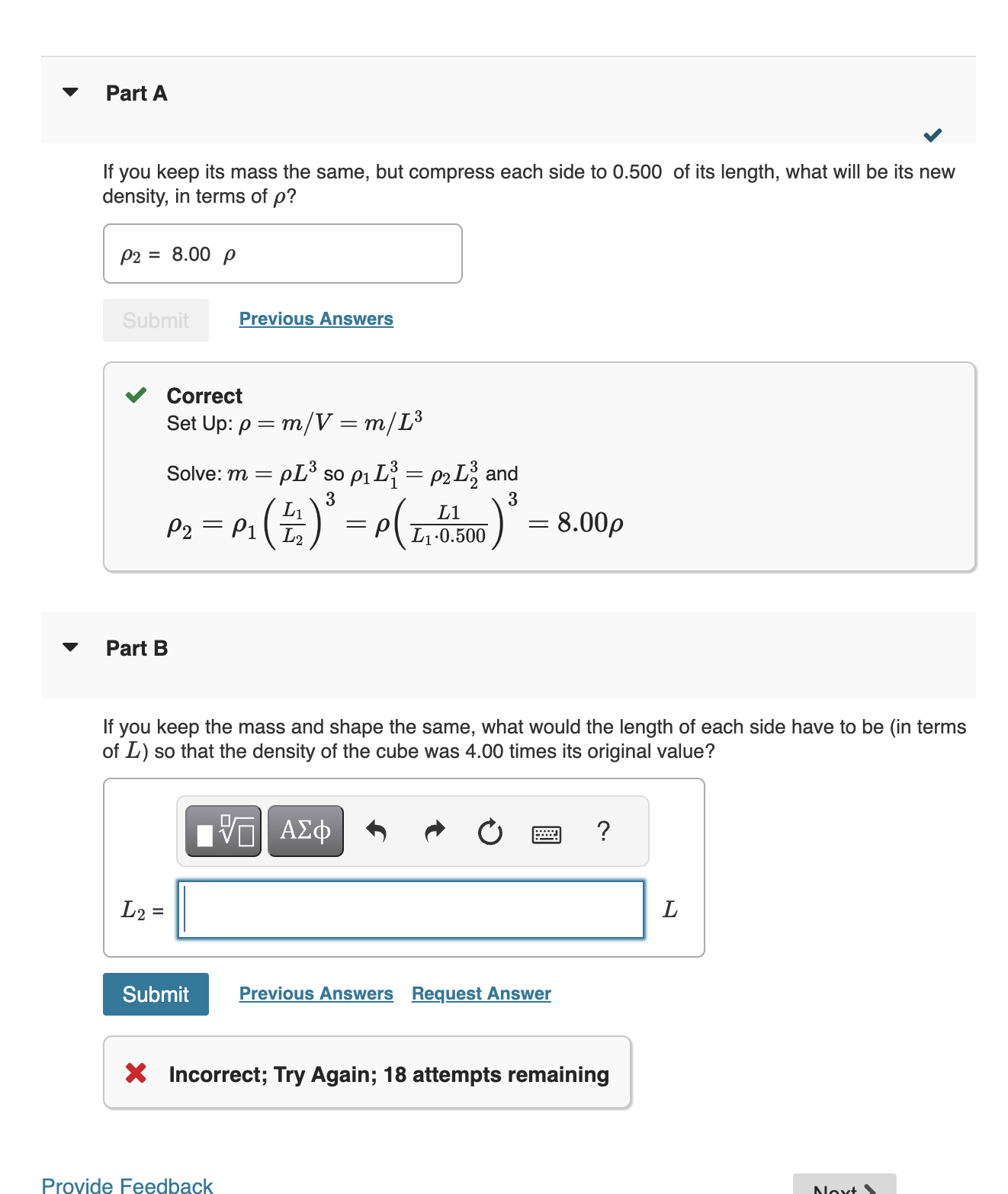1008x1194 pixels.
Task: Undo the last equation edit
Action: [x=375, y=831]
